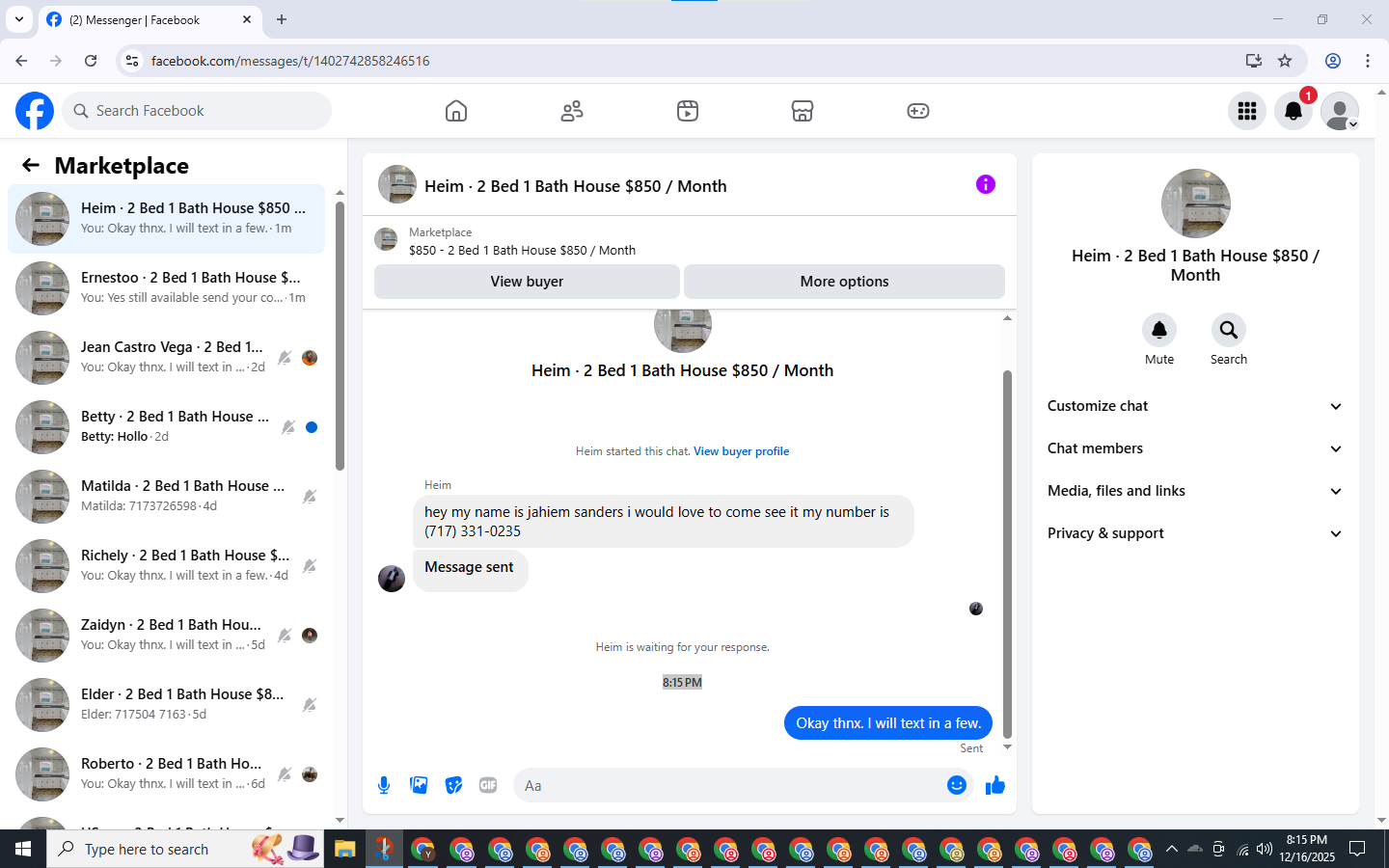Click the chat scroll-down arrow
Viewport: 1389px width, 868px height.
pos(1007,747)
